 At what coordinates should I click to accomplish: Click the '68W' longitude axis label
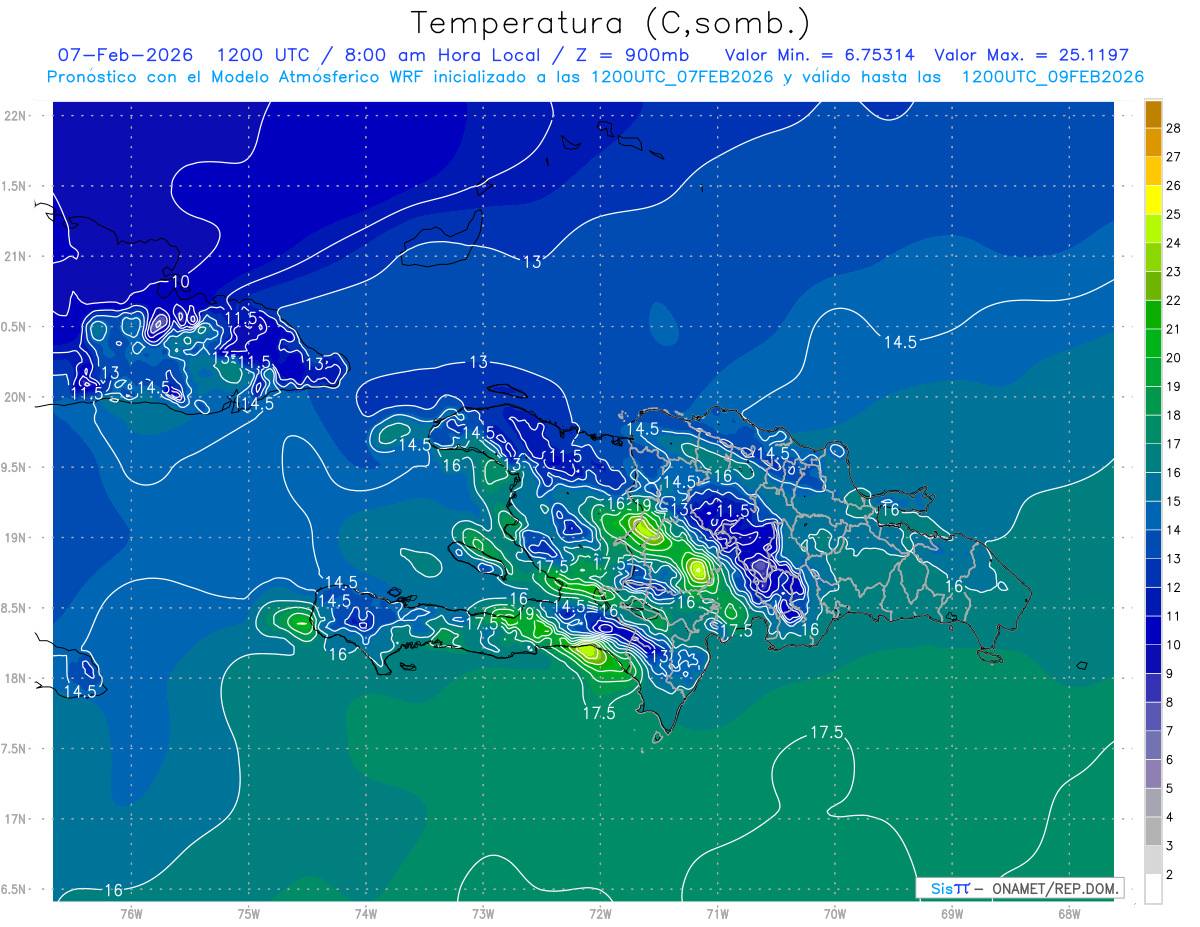tap(1069, 914)
